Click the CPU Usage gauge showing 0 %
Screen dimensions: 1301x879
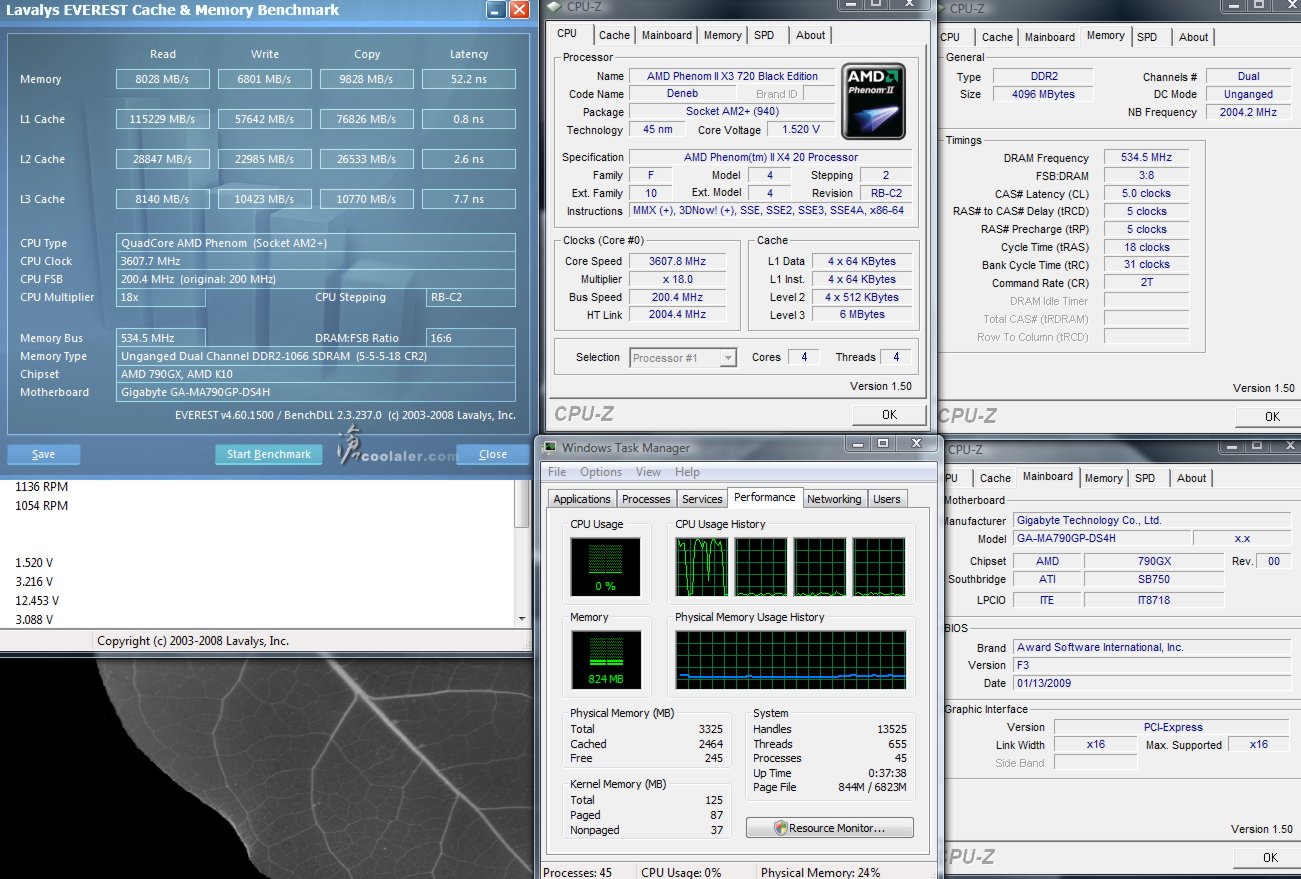[x=605, y=567]
